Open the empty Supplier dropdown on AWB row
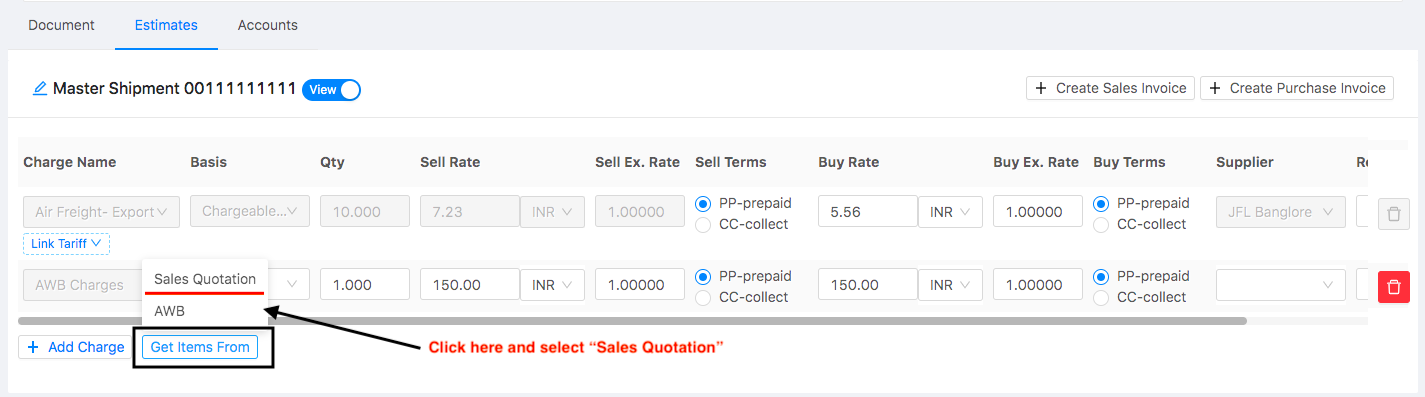 [1280, 285]
